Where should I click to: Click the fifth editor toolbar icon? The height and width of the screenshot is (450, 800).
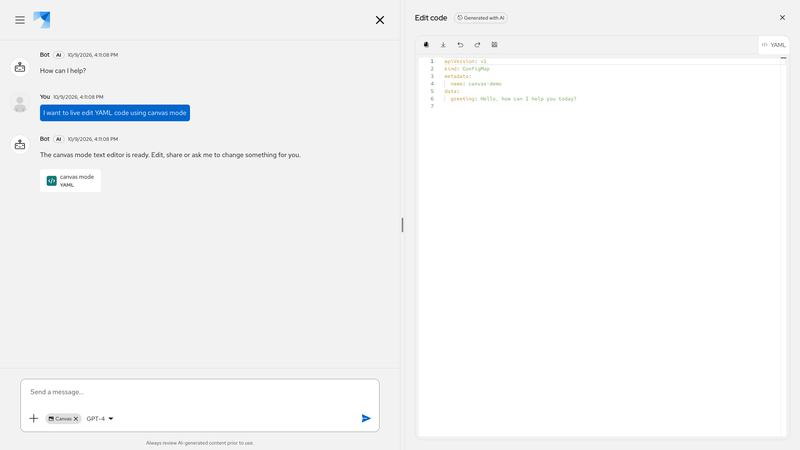tap(494, 45)
